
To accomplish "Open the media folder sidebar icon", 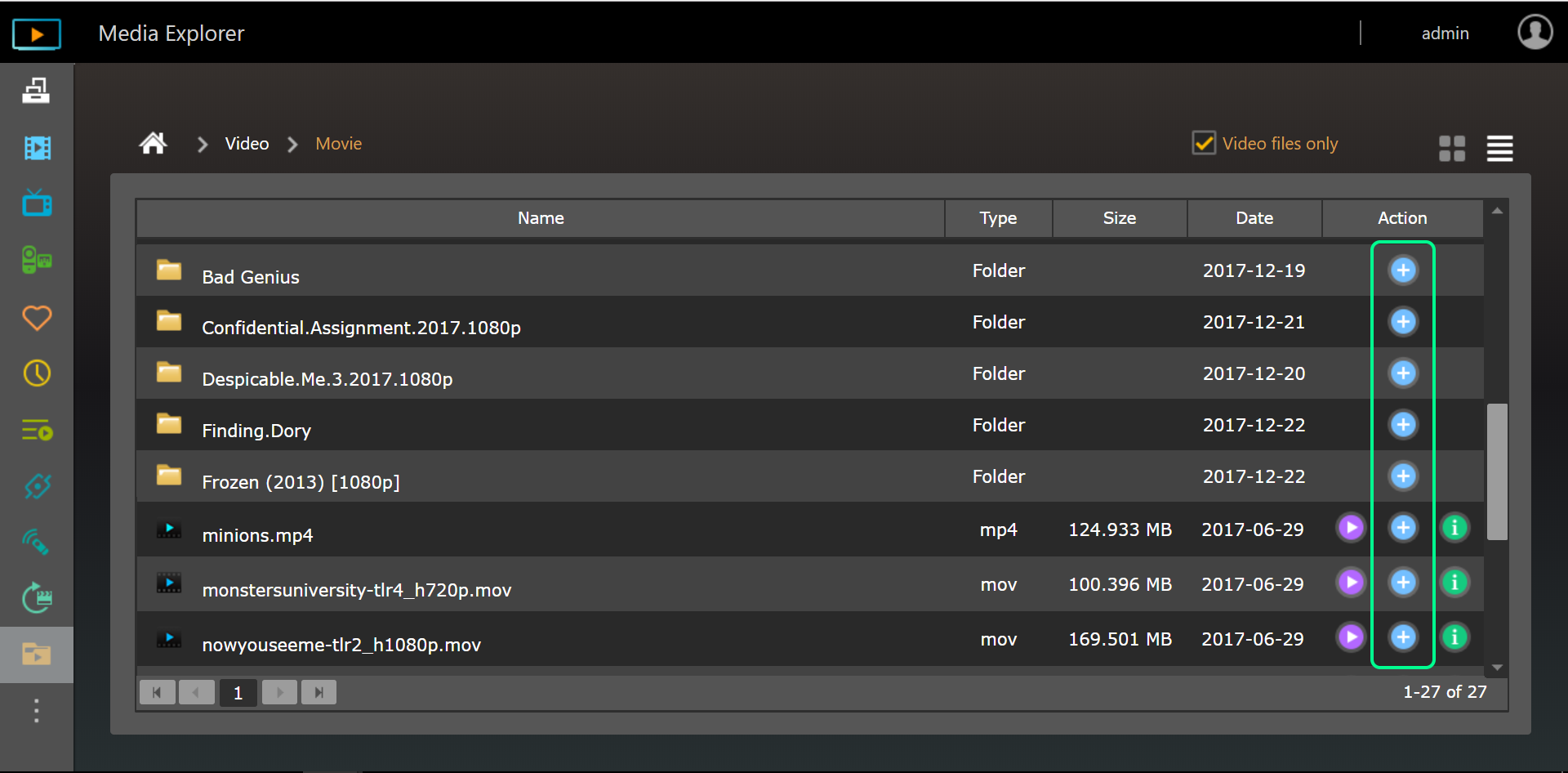I will point(37,654).
